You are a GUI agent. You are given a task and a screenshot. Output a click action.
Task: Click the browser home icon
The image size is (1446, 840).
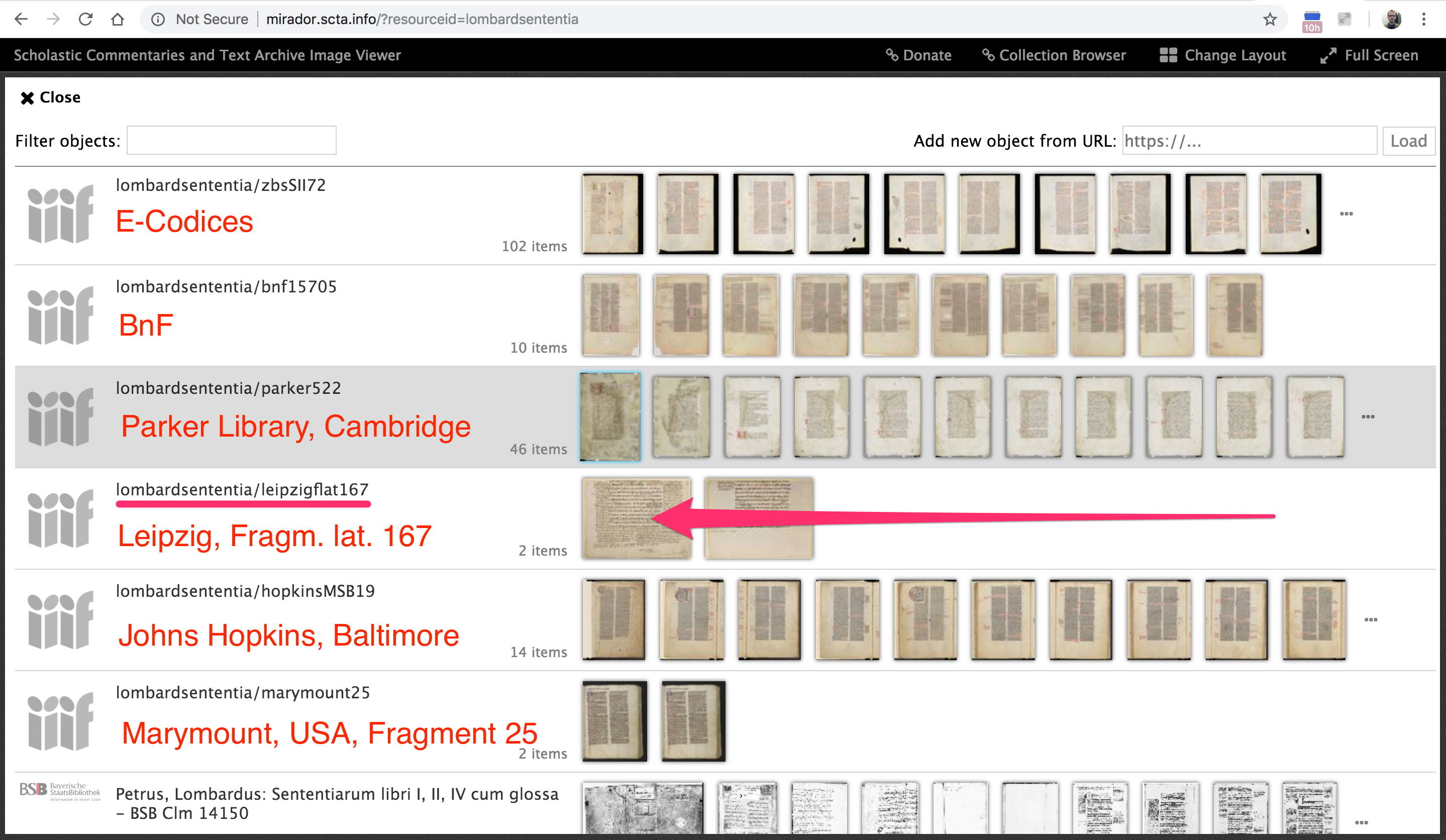(x=118, y=19)
